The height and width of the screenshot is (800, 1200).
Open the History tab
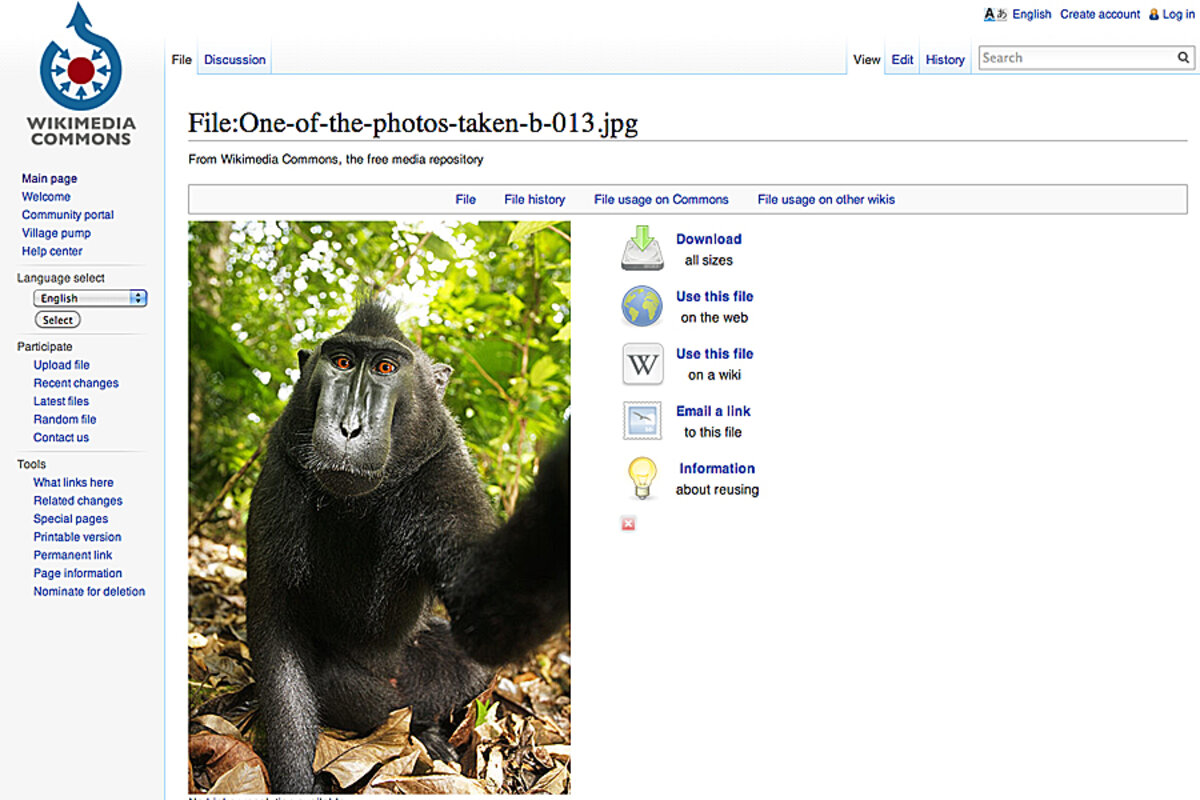point(945,60)
